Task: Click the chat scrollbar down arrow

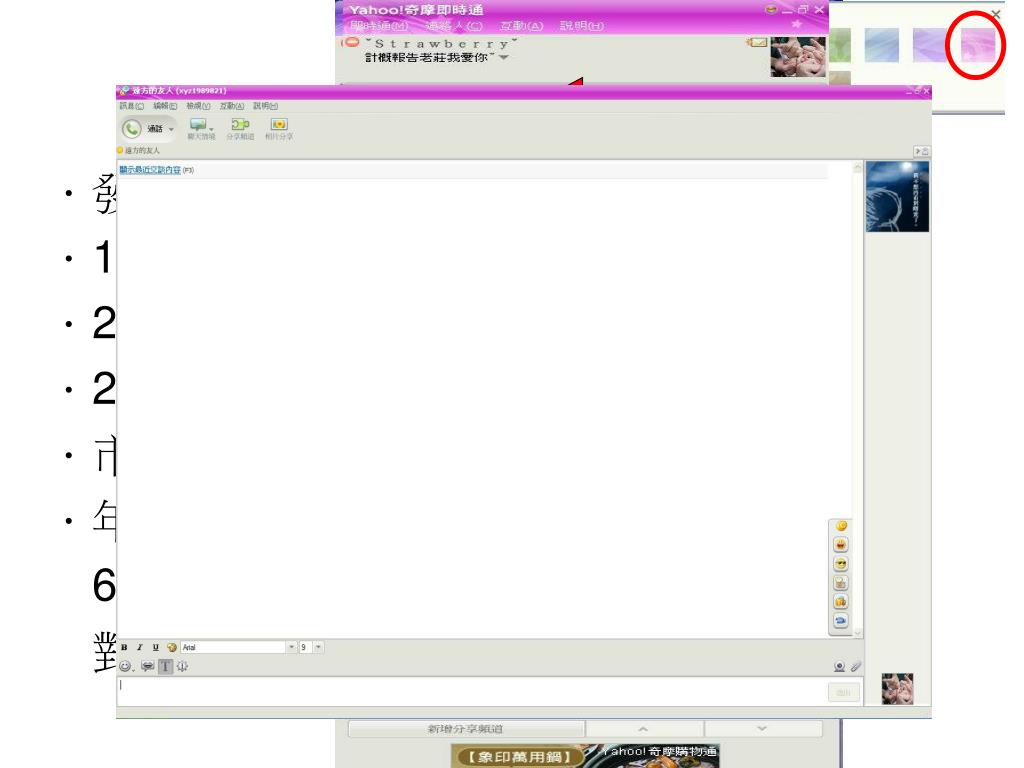Action: pos(858,633)
